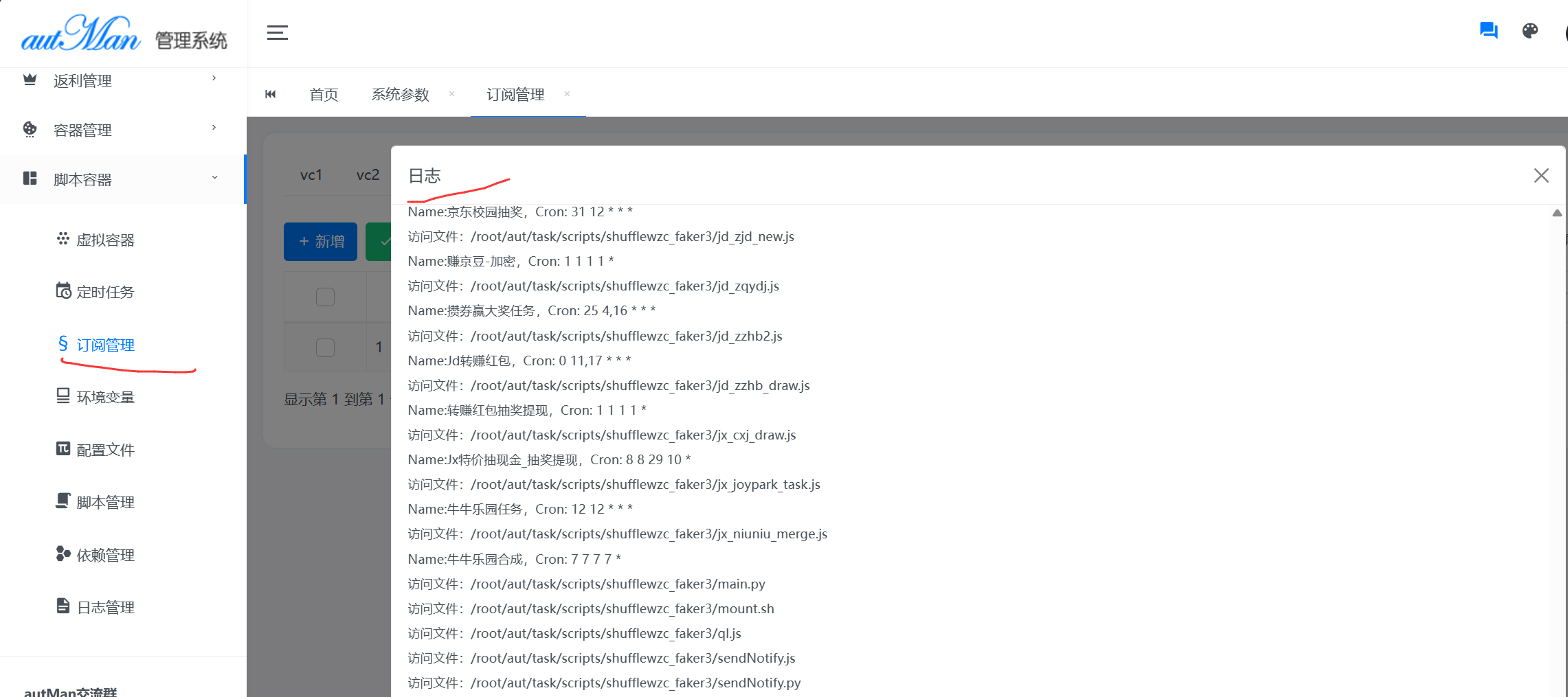The image size is (1568, 697).
Task: Click log line ending jx_cxj_draw.js
Action: [x=602, y=435]
